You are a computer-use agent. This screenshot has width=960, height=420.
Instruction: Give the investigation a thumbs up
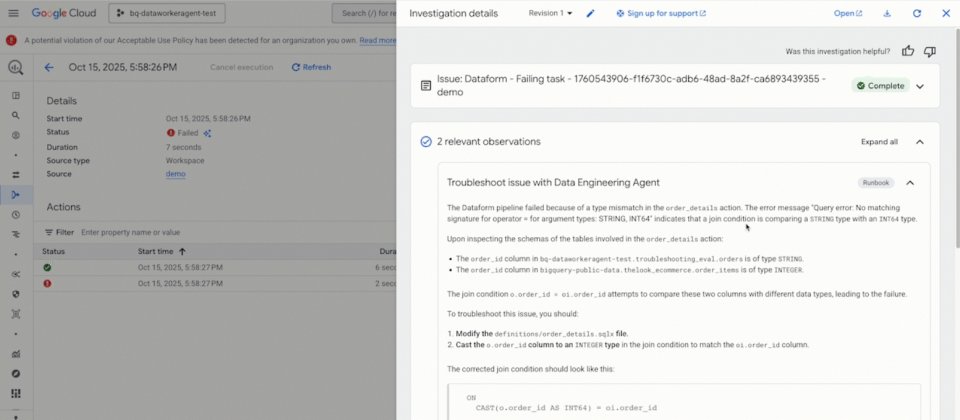908,51
